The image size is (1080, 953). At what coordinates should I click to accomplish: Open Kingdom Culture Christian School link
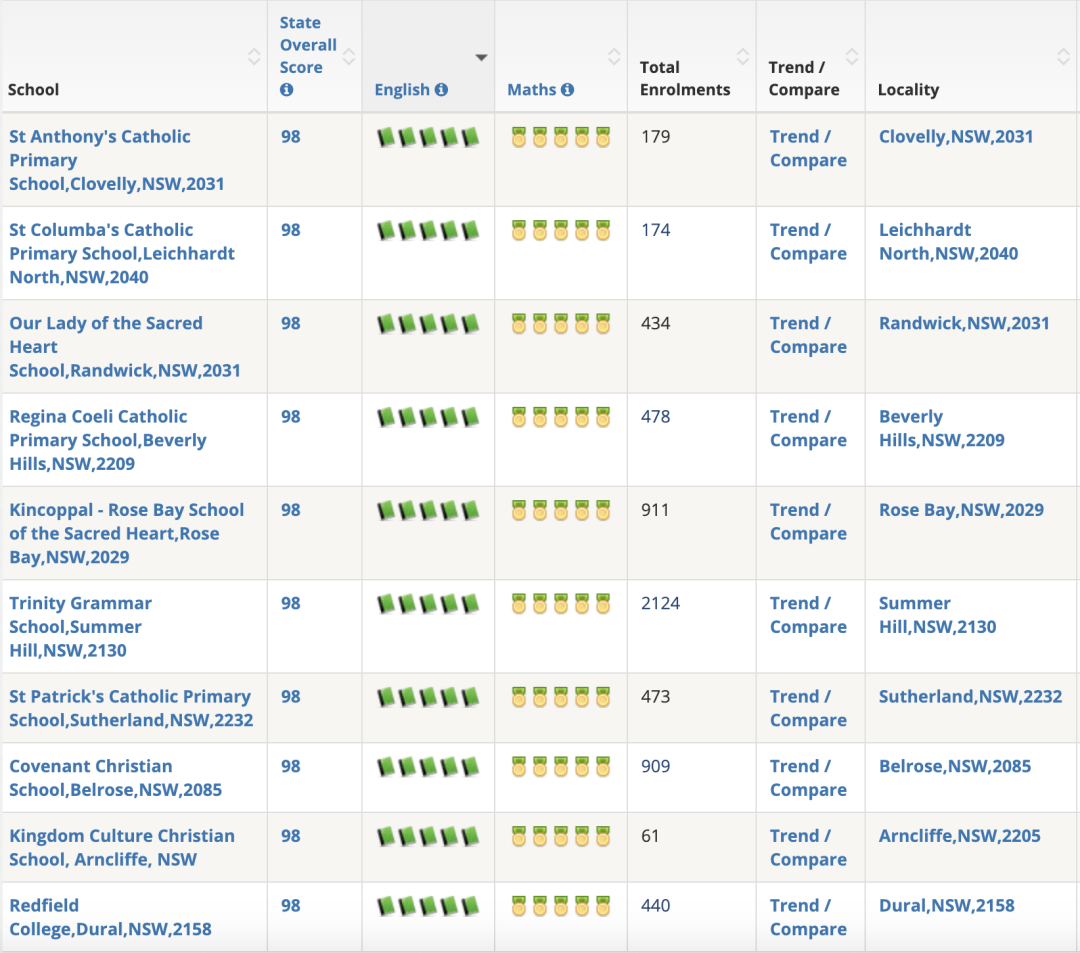point(122,847)
